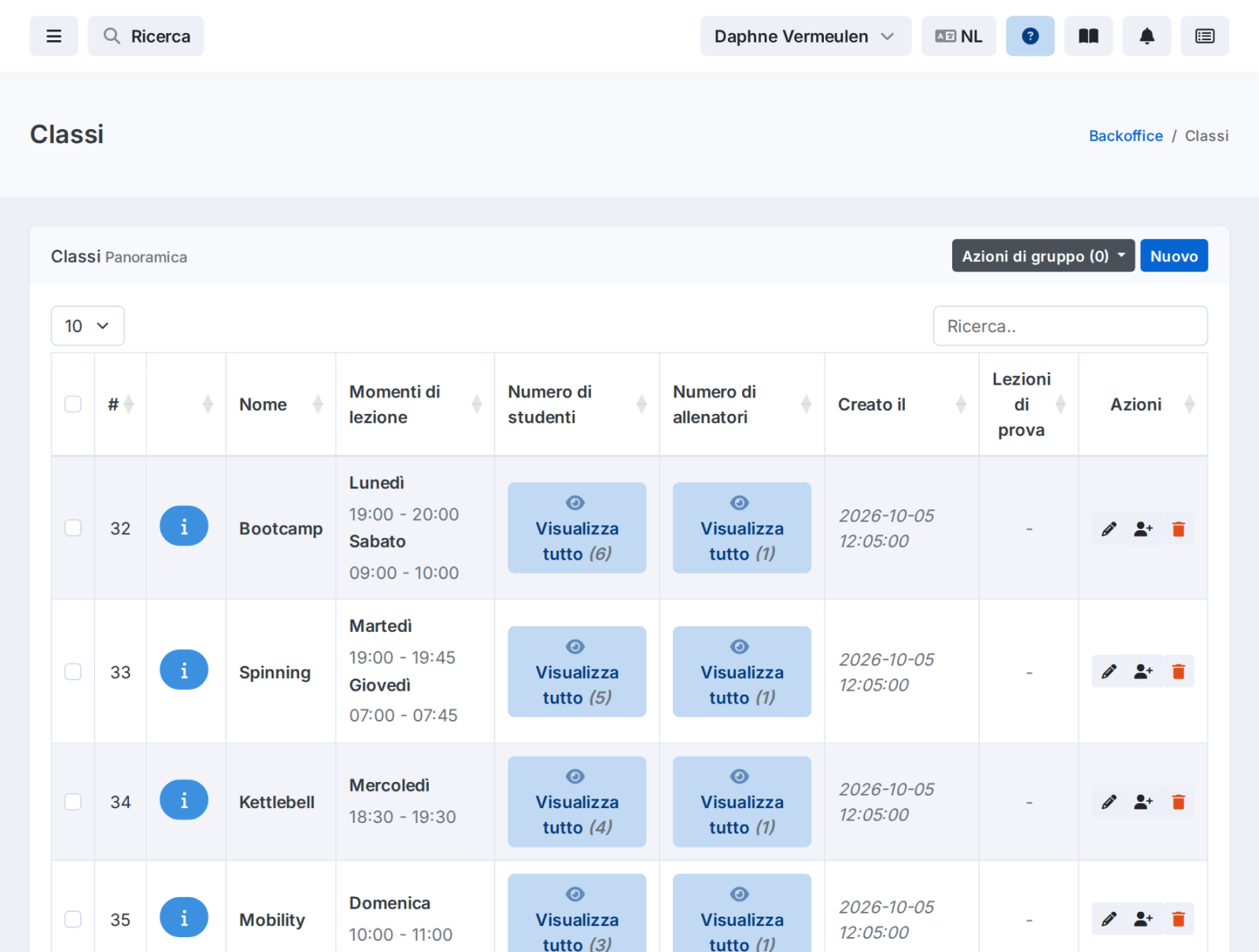1259x952 pixels.
Task: Open the blue help question-mark icon
Action: pyautogui.click(x=1030, y=36)
